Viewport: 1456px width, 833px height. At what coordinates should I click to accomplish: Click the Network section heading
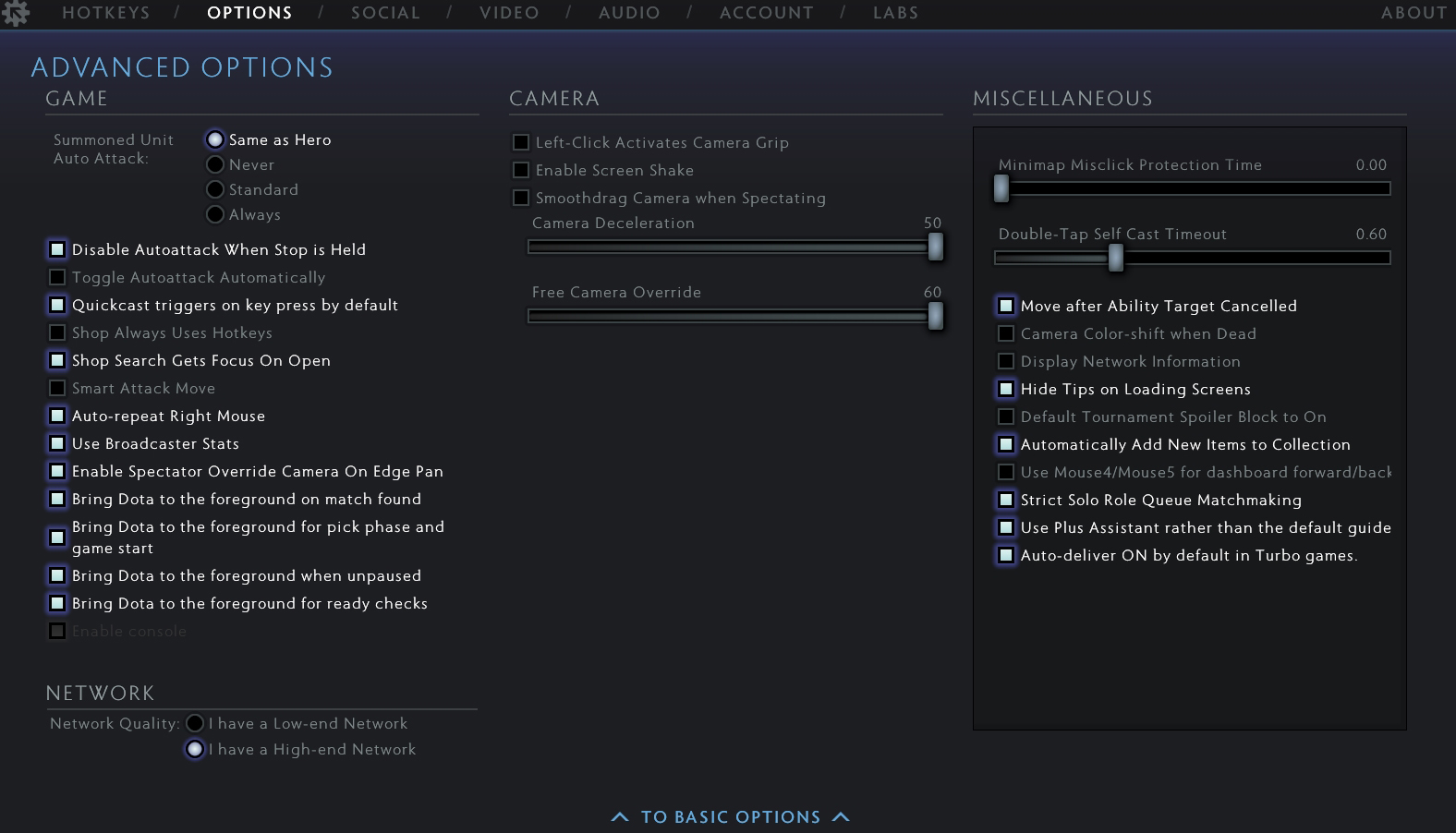coord(100,694)
